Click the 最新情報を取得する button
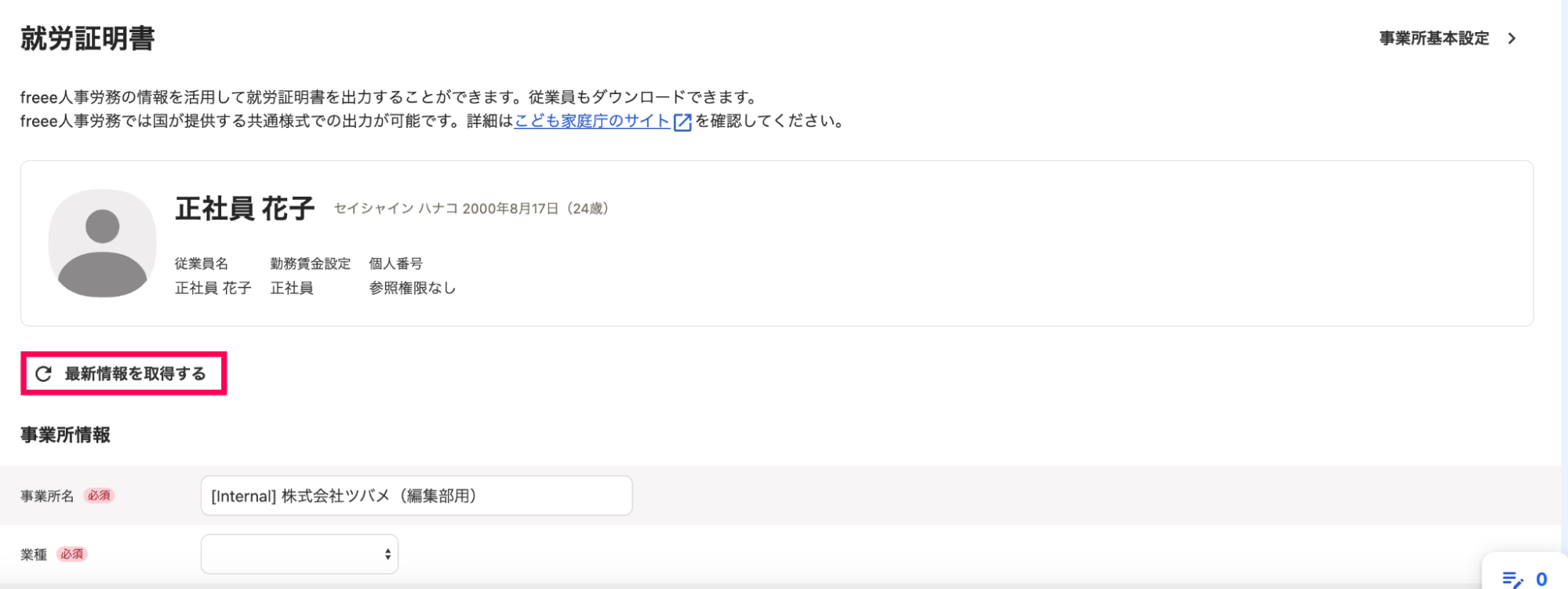 point(123,374)
